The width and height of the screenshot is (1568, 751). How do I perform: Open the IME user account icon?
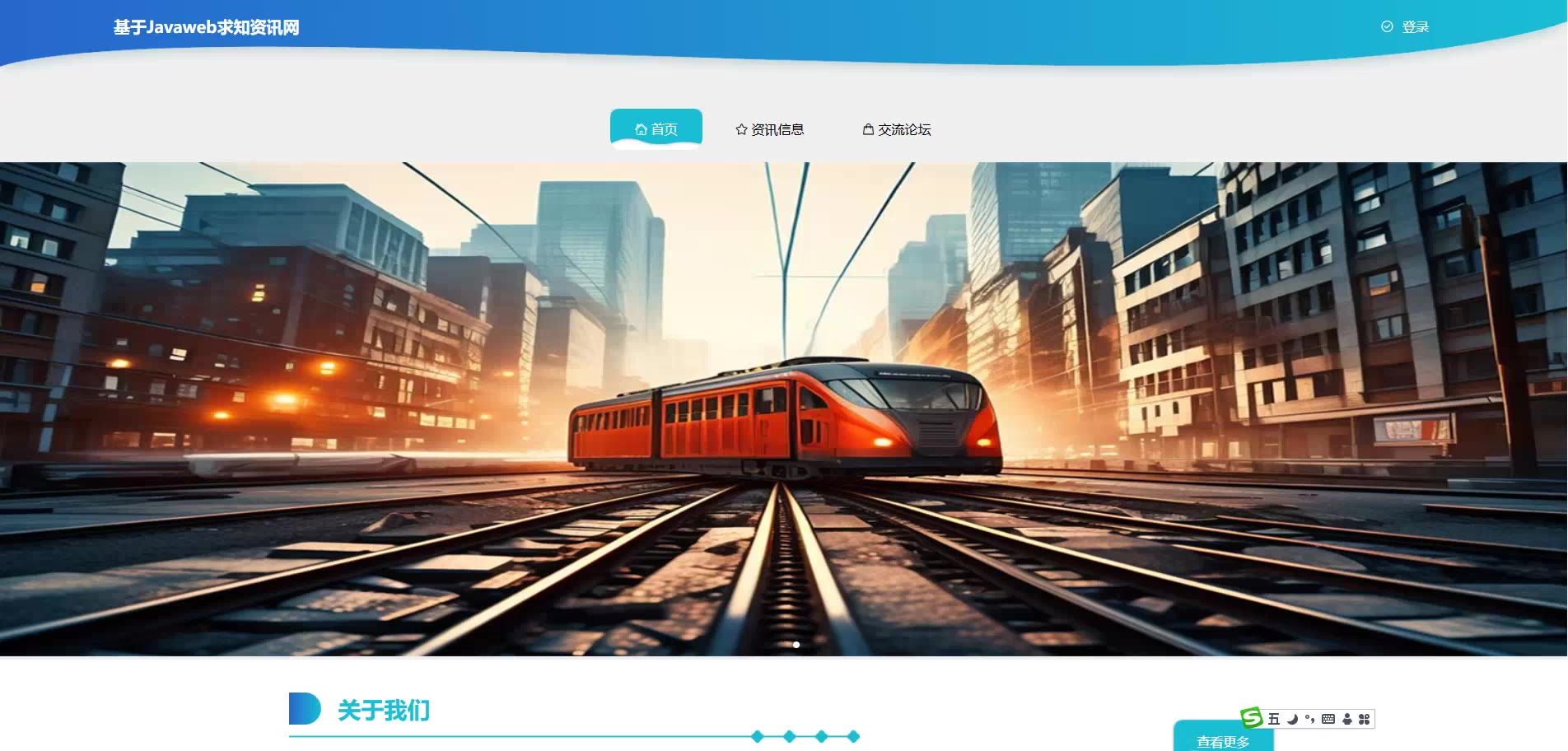(1347, 719)
